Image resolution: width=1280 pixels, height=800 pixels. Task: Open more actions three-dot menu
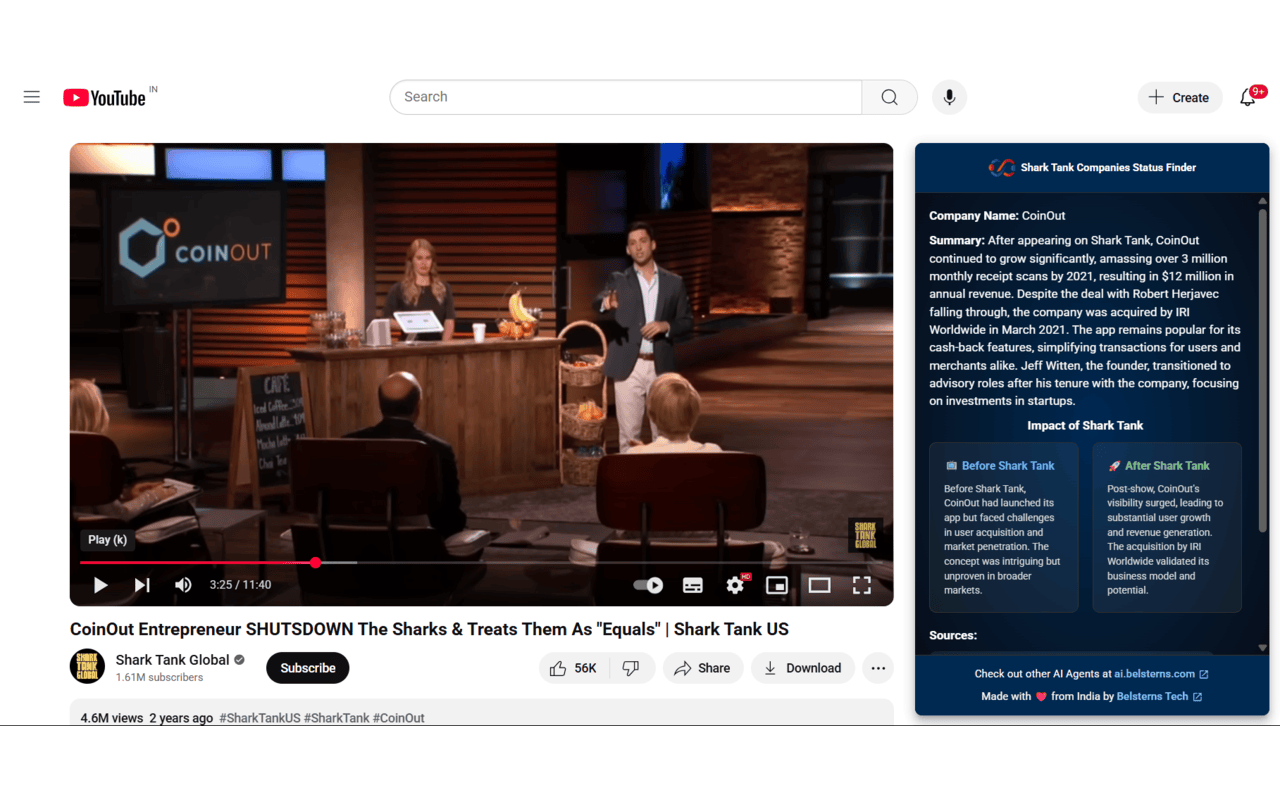click(878, 668)
